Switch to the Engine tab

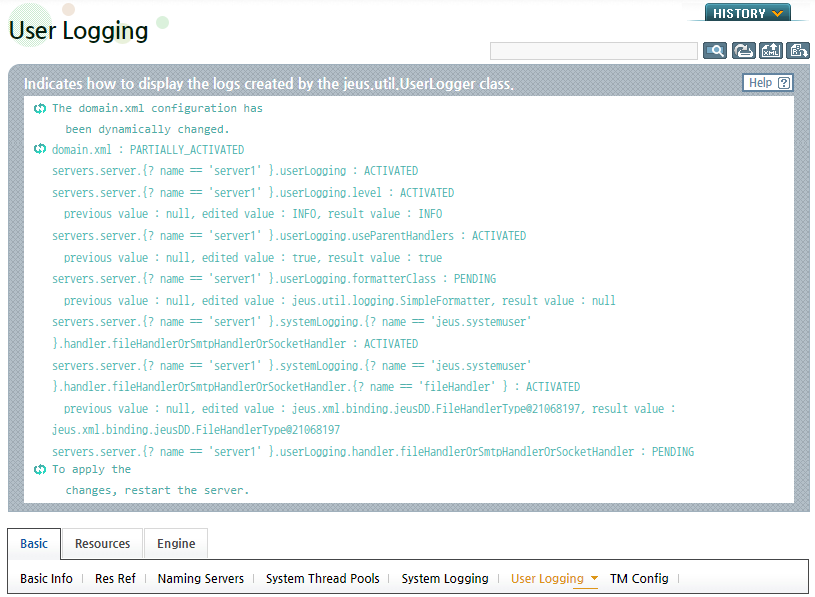click(x=176, y=543)
